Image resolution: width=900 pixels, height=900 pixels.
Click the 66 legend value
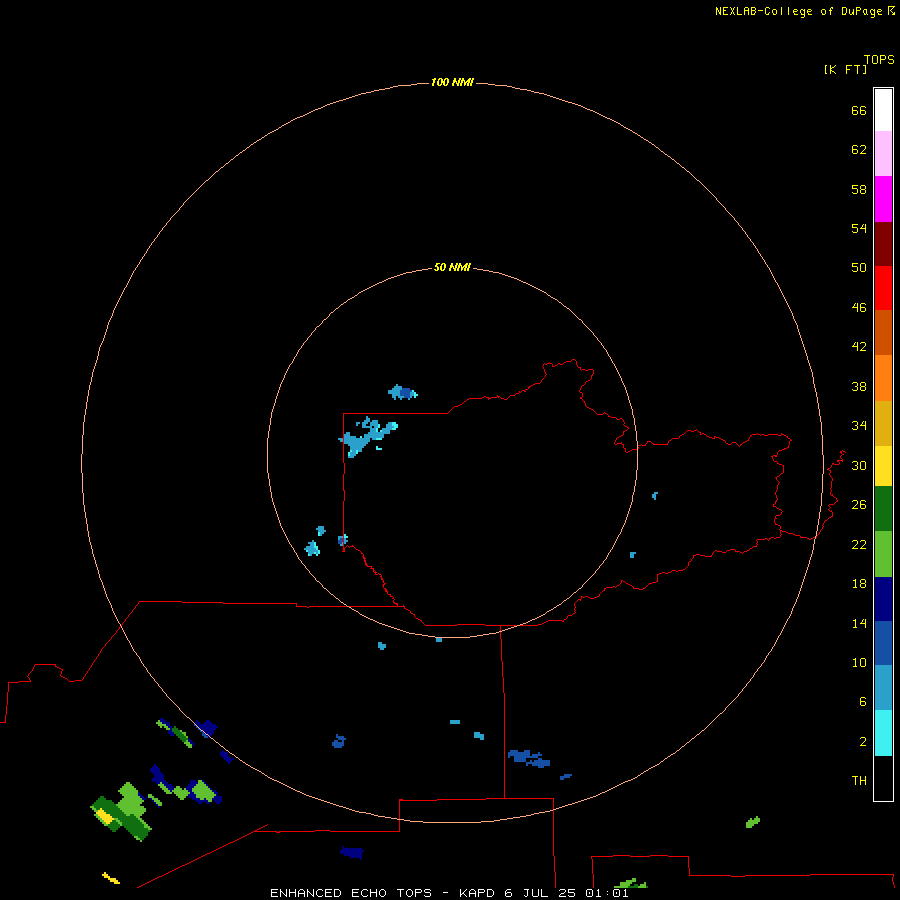pyautogui.click(x=859, y=110)
